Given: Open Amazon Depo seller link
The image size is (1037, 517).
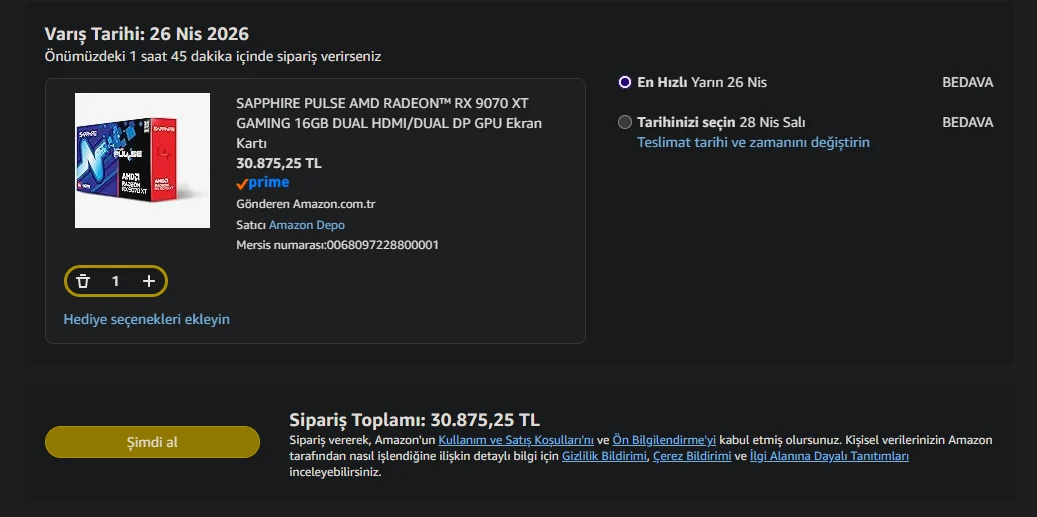Looking at the screenshot, I should click(306, 225).
